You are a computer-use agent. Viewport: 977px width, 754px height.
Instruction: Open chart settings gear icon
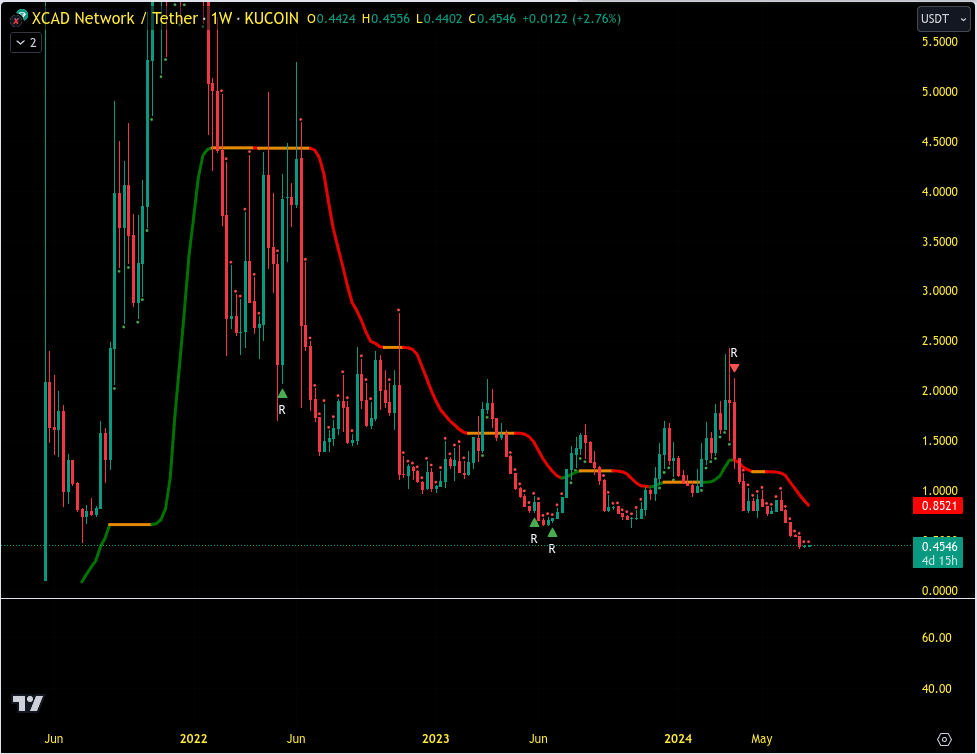tap(944, 739)
